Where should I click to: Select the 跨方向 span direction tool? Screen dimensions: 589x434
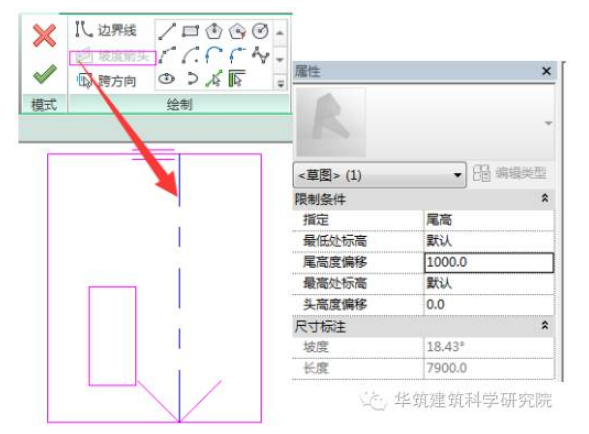coord(106,80)
